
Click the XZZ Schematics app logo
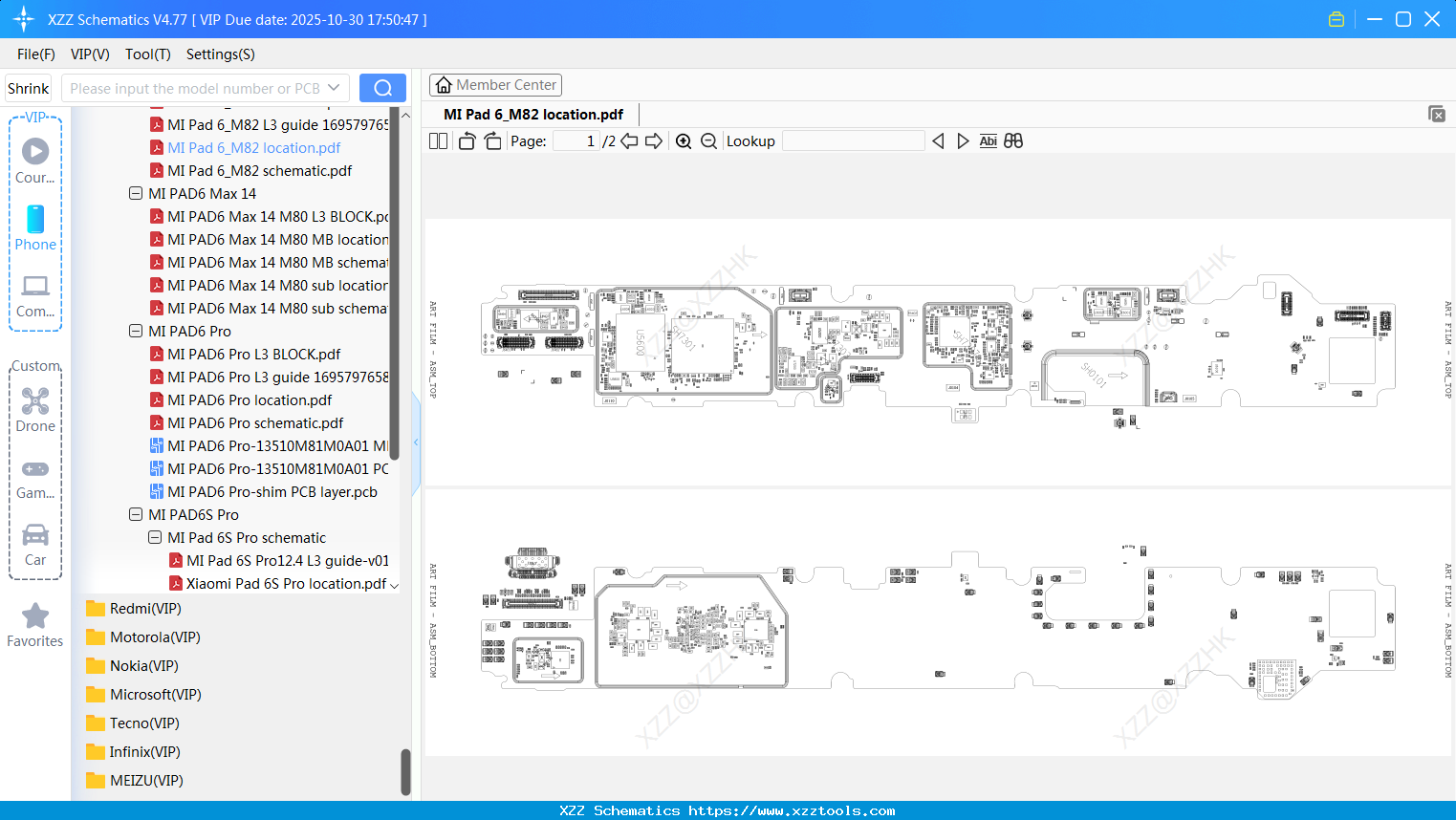coord(24,19)
